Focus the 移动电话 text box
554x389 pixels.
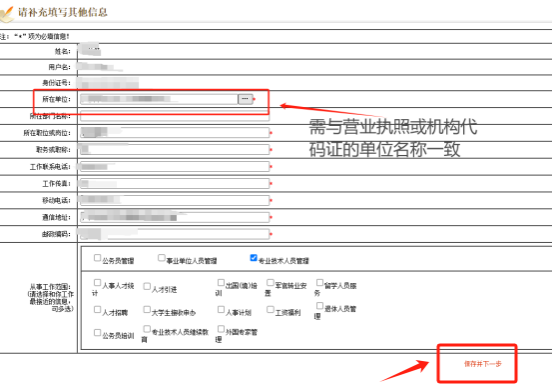coord(175,200)
